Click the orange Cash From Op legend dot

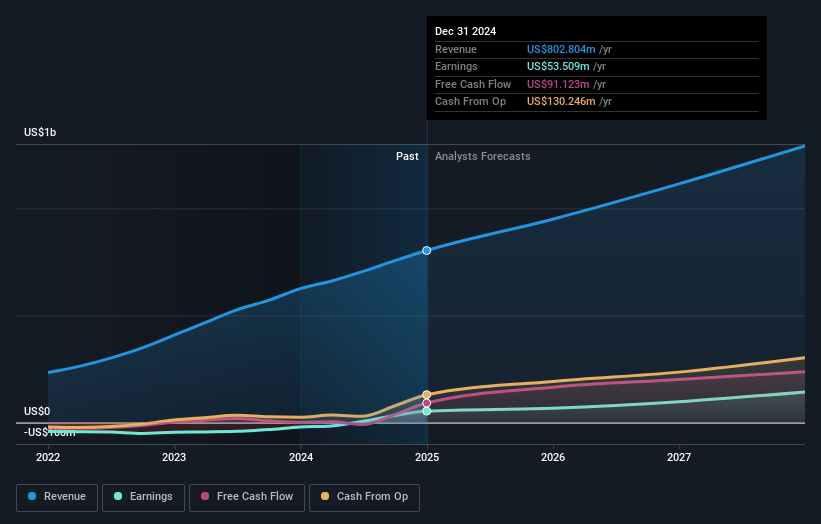coord(325,496)
